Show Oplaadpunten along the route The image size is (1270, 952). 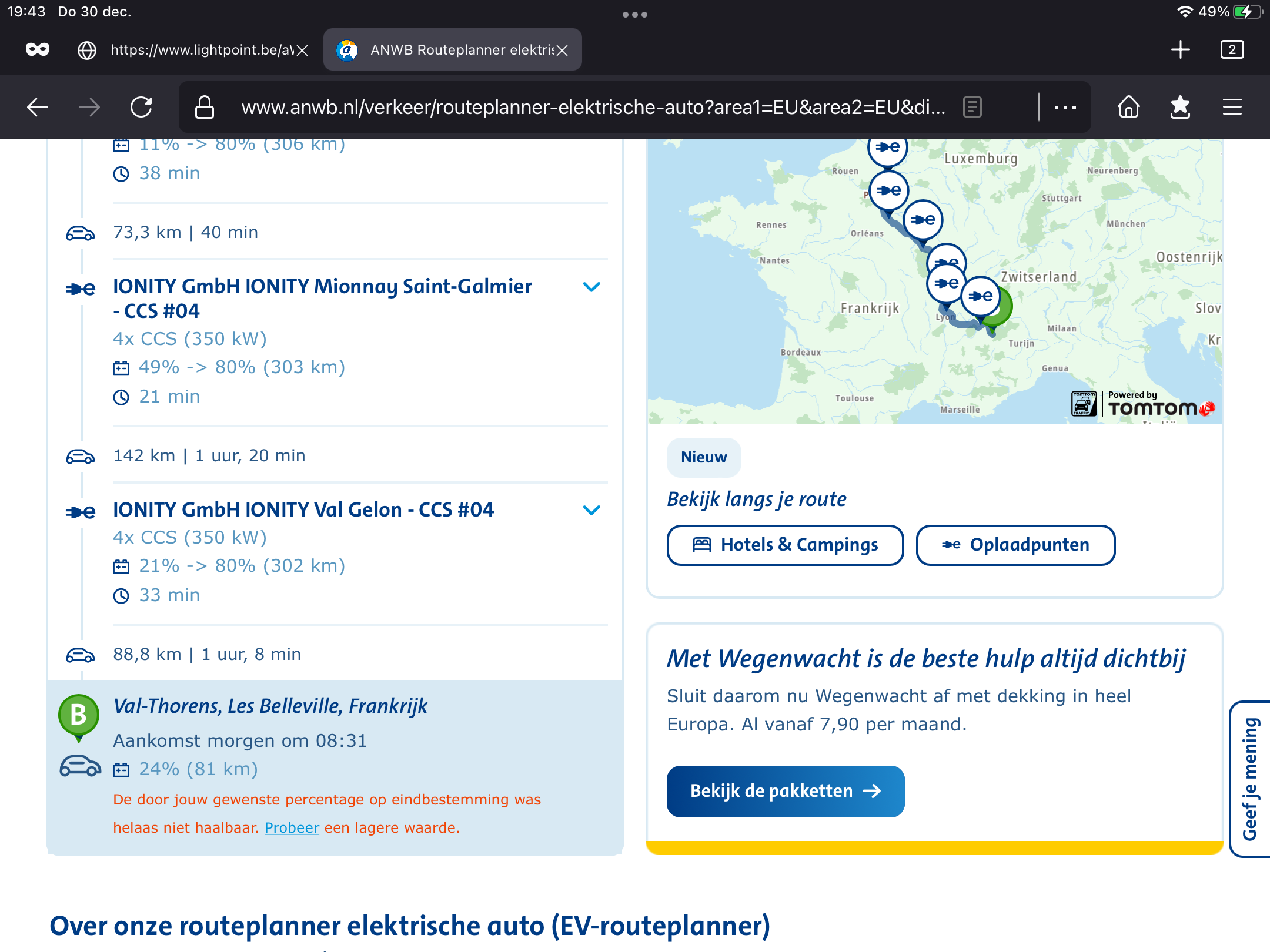pos(1015,545)
